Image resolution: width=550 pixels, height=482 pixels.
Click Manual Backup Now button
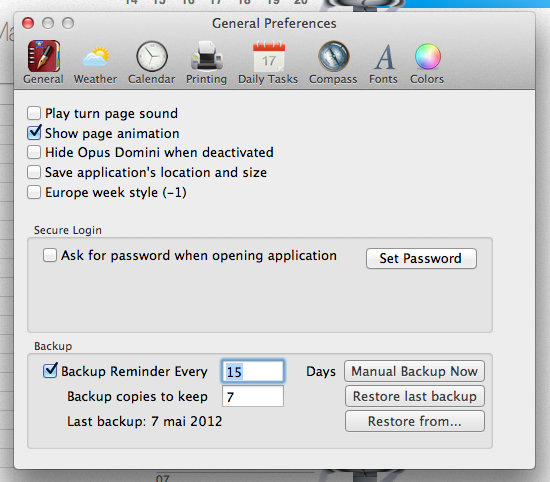[415, 371]
